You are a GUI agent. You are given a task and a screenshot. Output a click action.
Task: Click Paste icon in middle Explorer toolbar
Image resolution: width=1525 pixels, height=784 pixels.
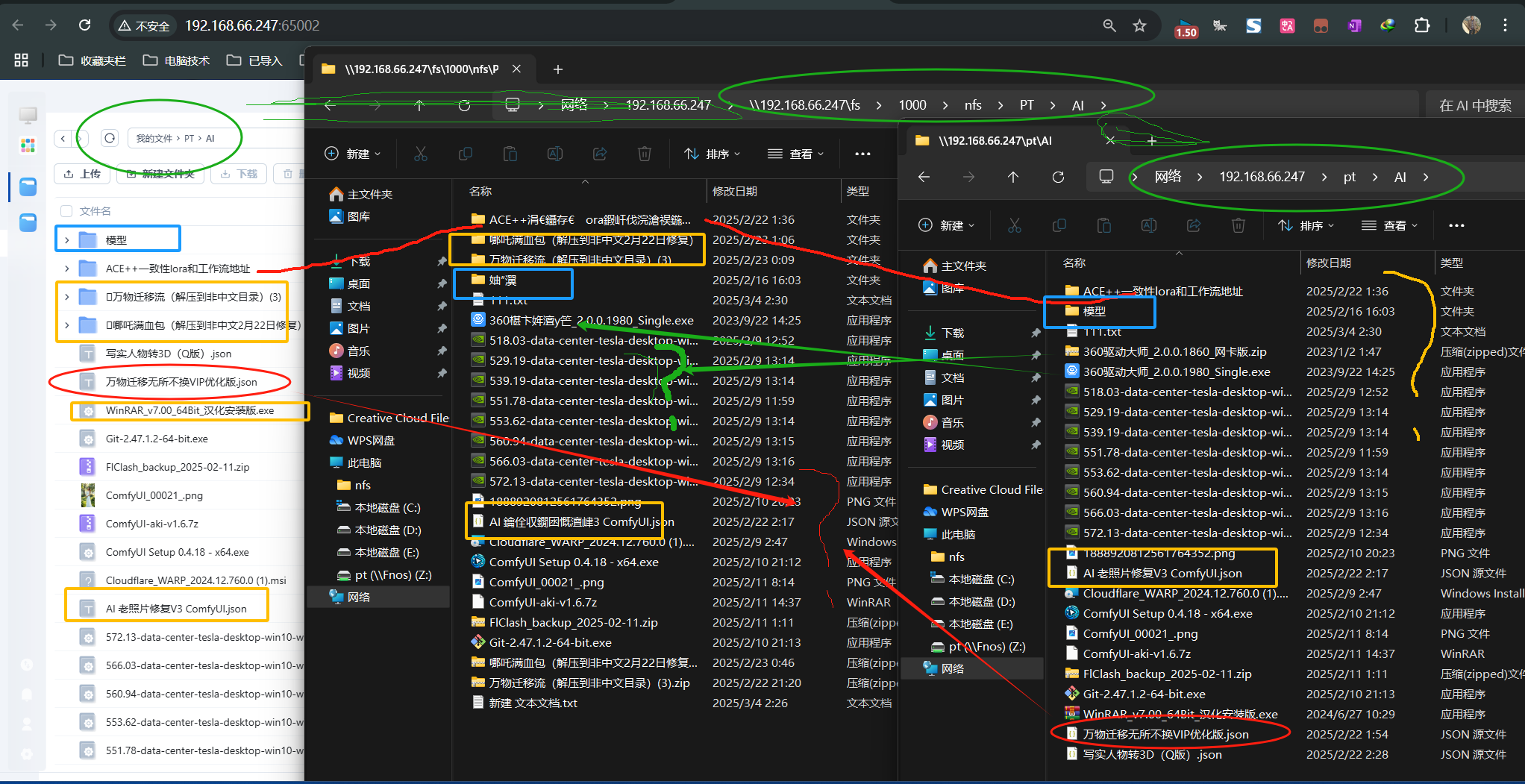coord(510,154)
